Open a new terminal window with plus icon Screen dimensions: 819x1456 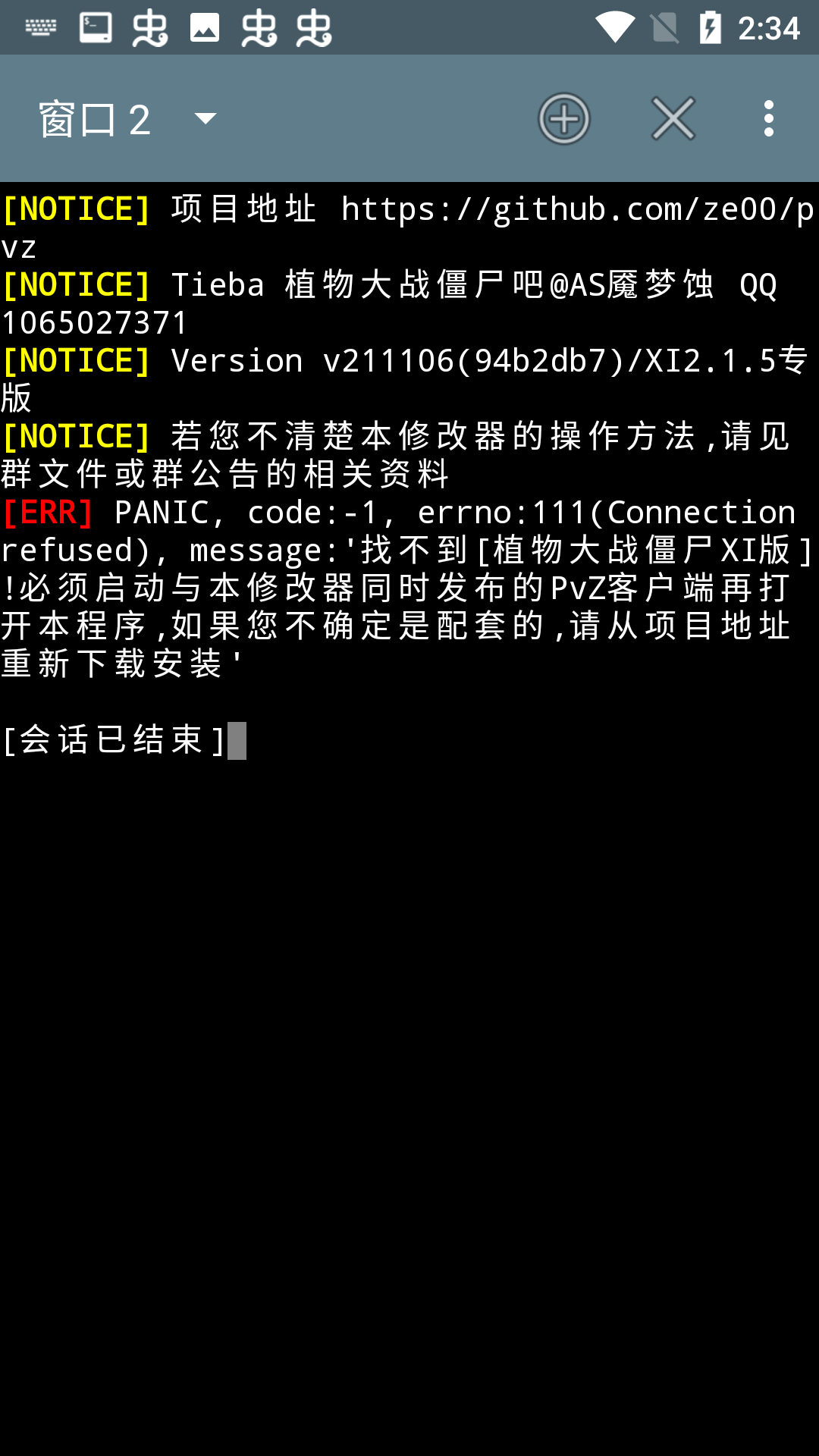563,119
